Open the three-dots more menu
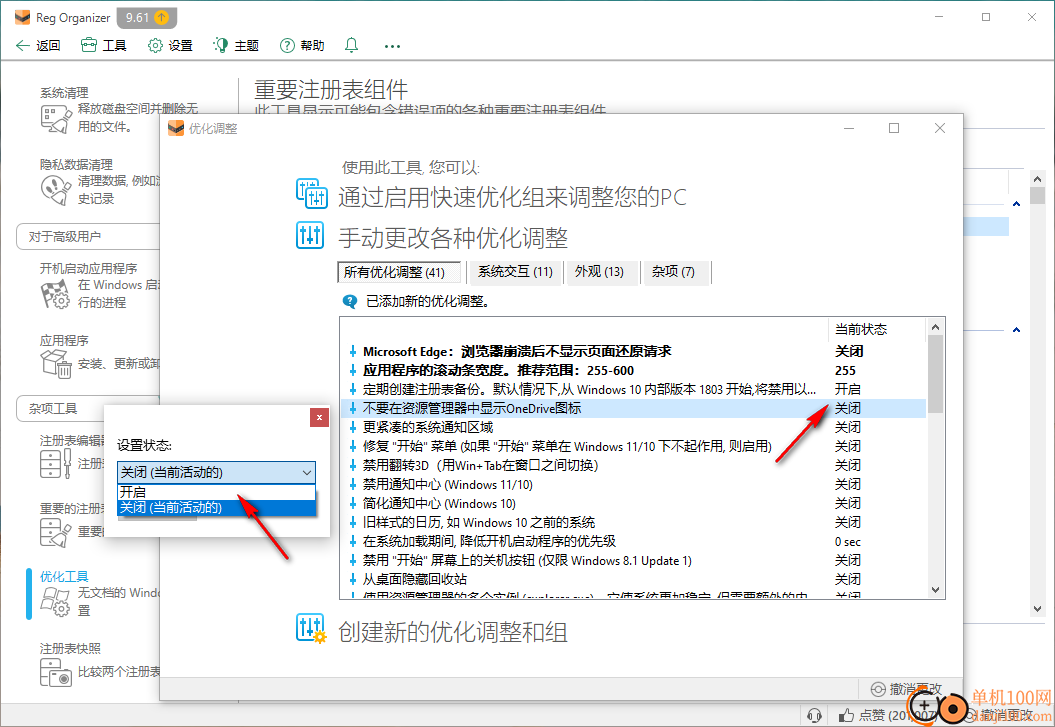 pyautogui.click(x=392, y=46)
